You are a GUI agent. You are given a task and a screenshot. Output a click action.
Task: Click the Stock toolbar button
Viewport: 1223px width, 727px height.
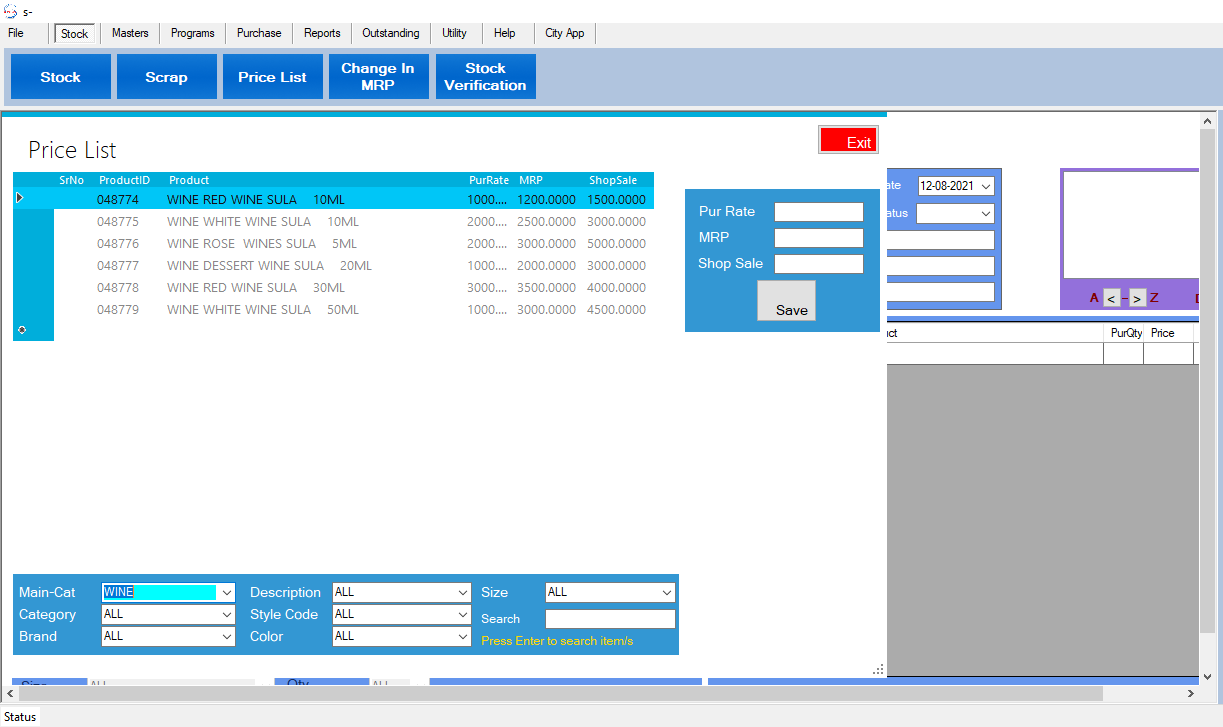[x=60, y=77]
